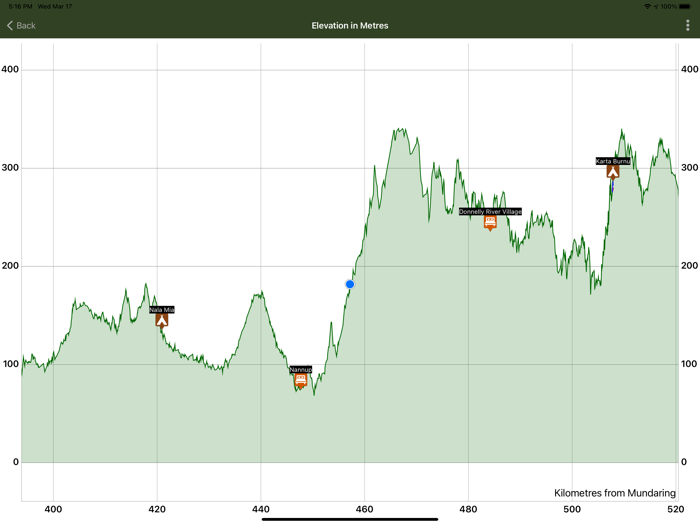Image resolution: width=700 pixels, height=525 pixels.
Task: Click the left 100 metre axis label
Action: [11, 364]
